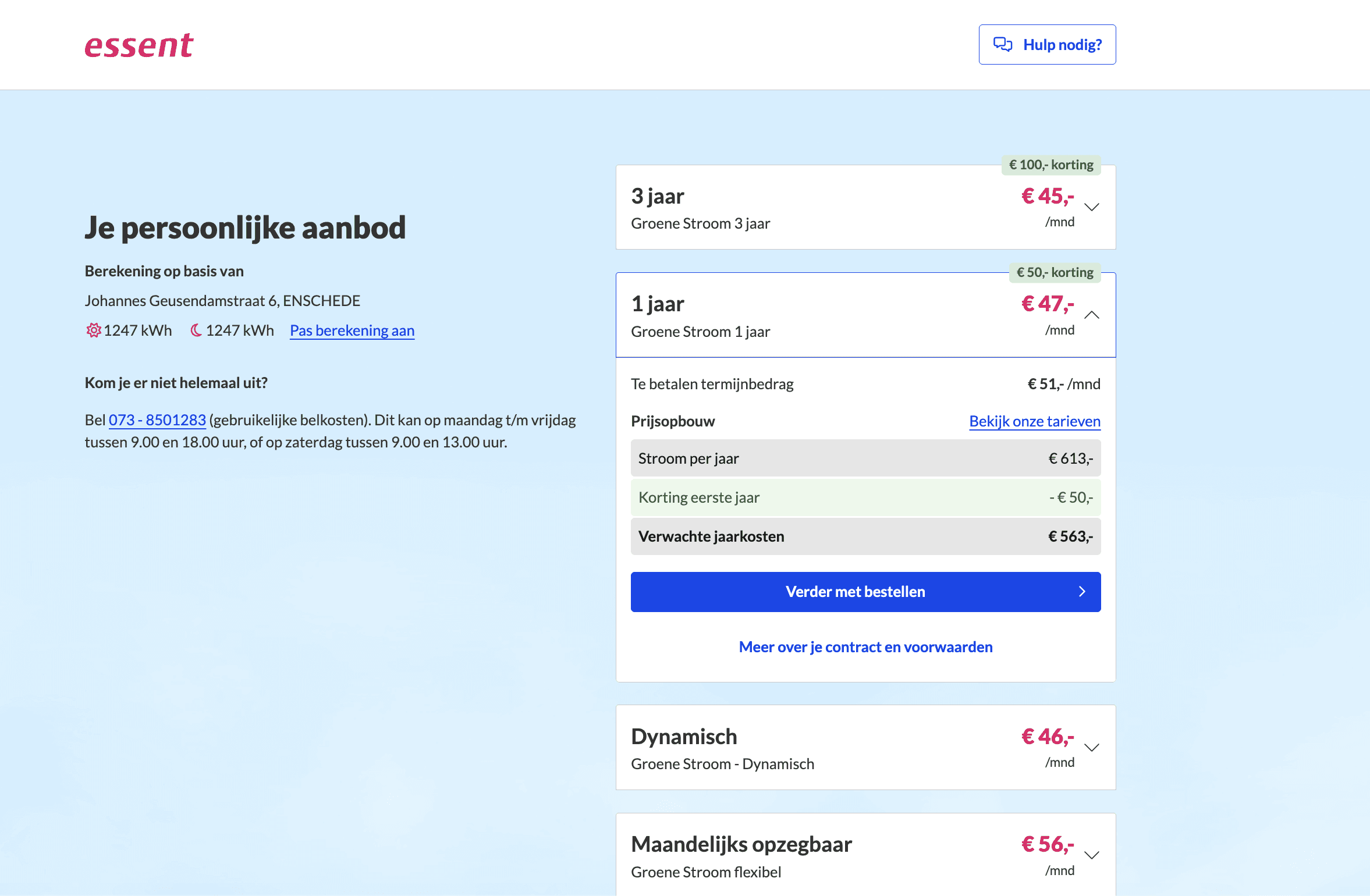Collapse the 1 jaar offer chevron
The height and width of the screenshot is (896, 1370).
(1092, 315)
